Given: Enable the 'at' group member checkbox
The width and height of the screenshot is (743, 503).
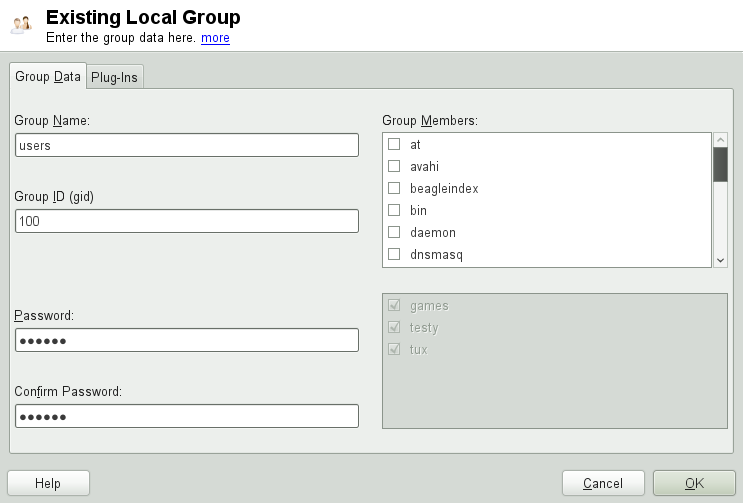Looking at the screenshot, I should [394, 144].
